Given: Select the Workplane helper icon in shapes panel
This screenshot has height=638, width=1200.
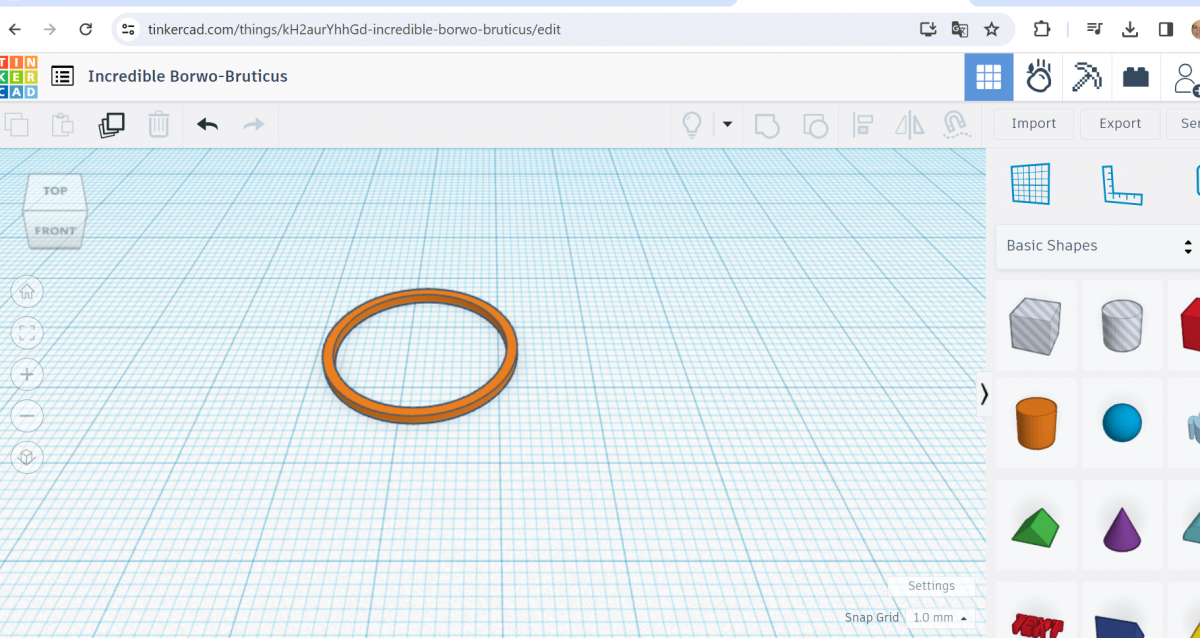Looking at the screenshot, I should tap(1031, 183).
